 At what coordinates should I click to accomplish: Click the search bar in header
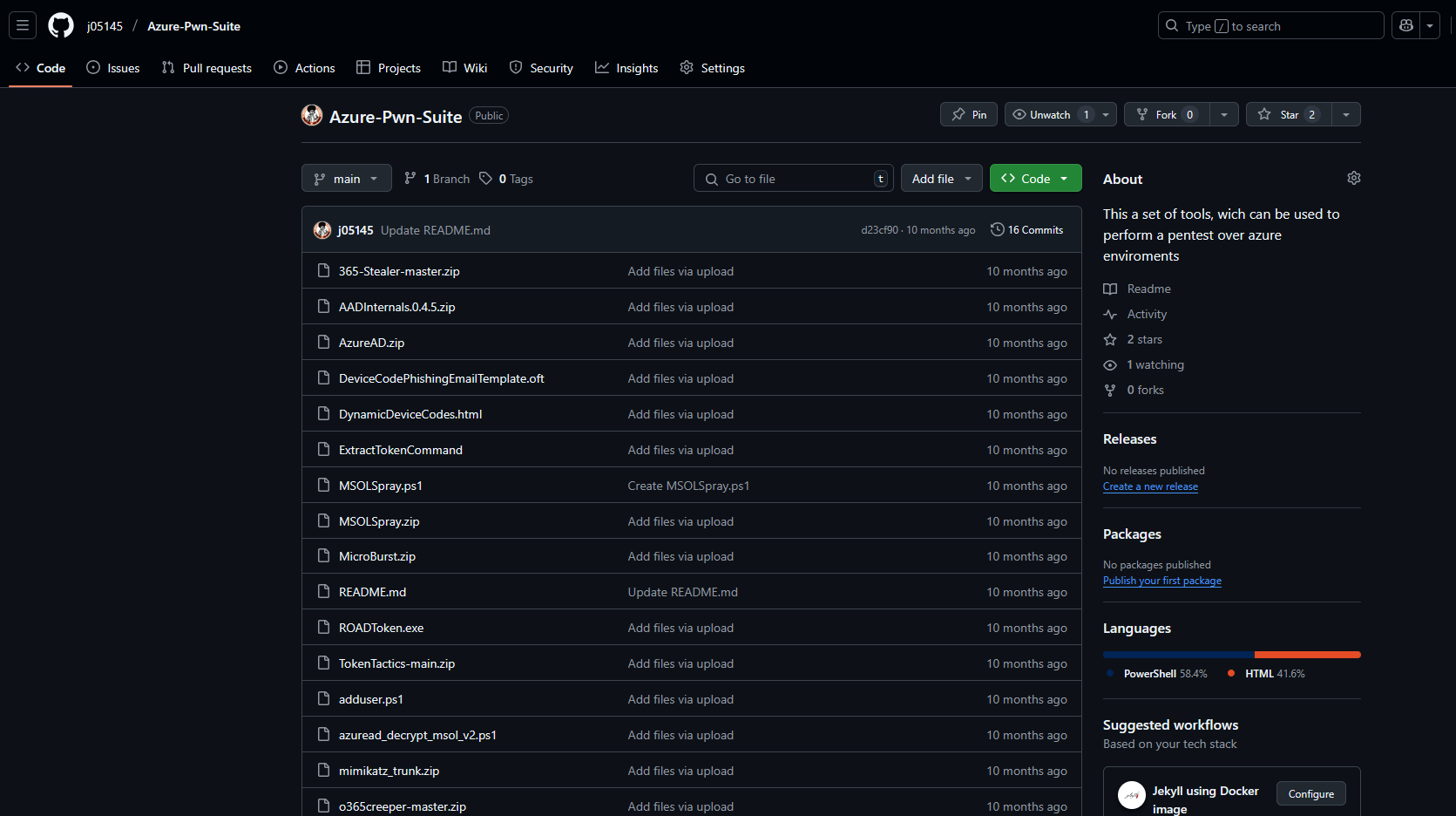pos(1270,25)
